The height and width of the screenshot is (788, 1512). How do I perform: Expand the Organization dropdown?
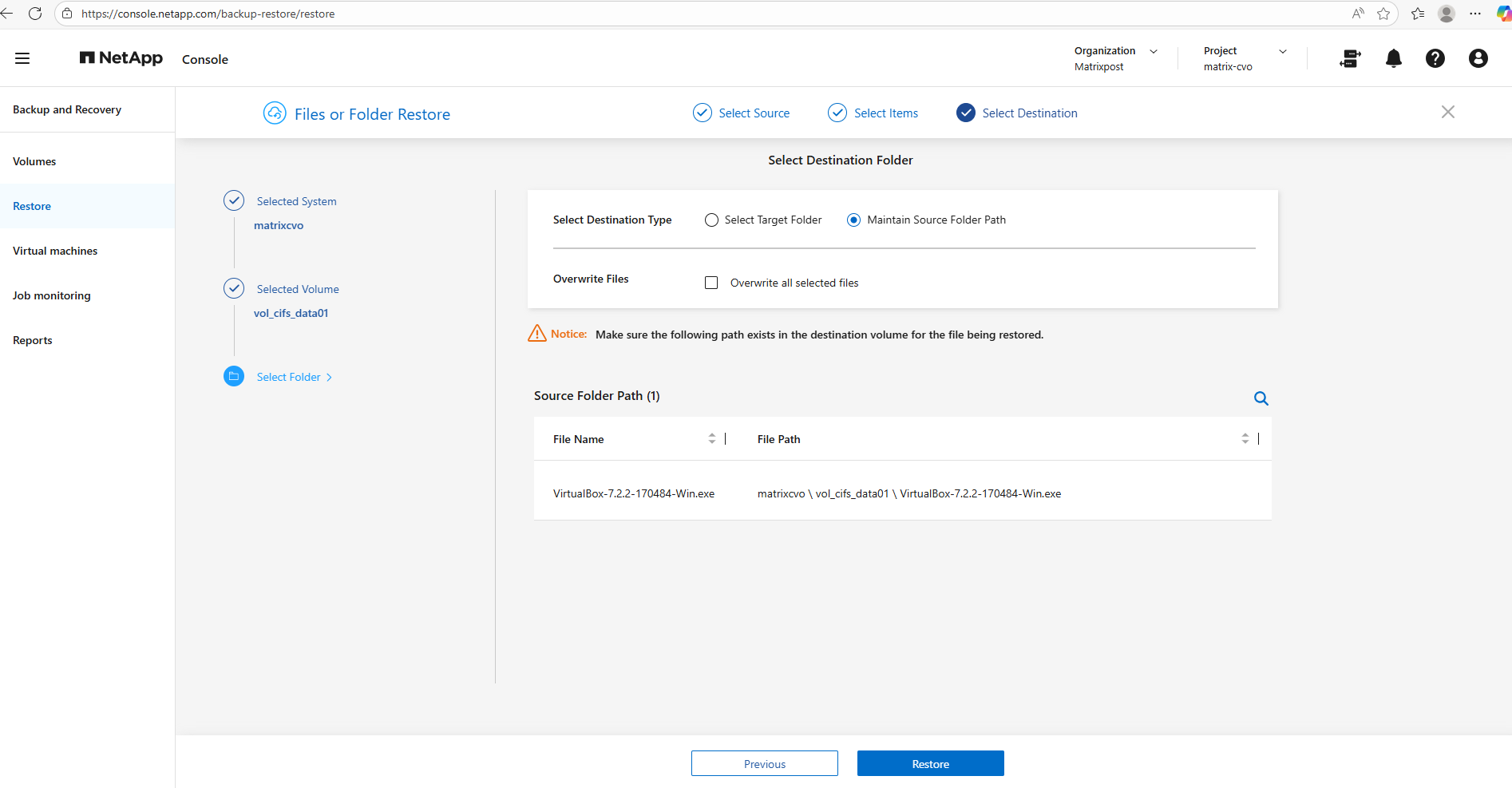coord(1153,51)
